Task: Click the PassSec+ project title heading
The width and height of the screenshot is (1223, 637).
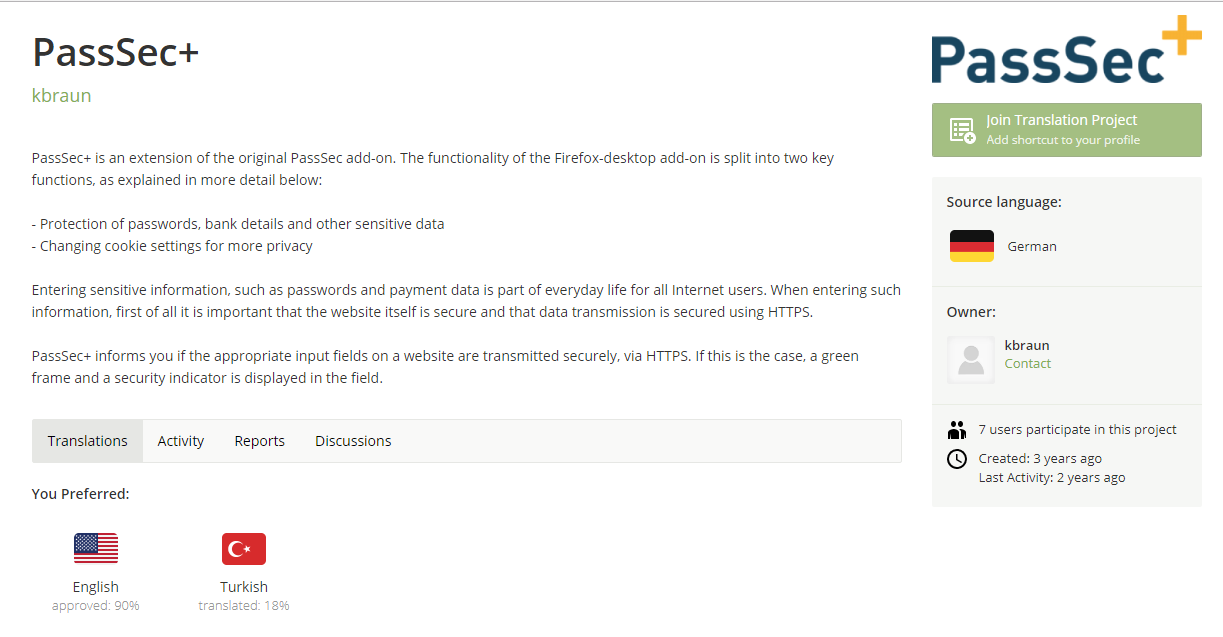Action: [x=116, y=52]
